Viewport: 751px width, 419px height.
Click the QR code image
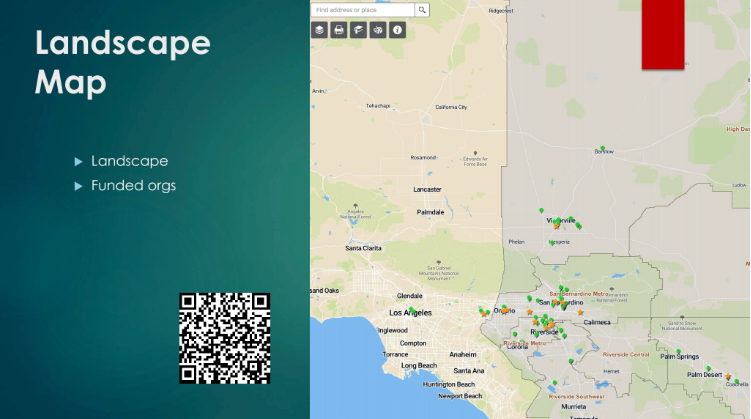point(225,338)
